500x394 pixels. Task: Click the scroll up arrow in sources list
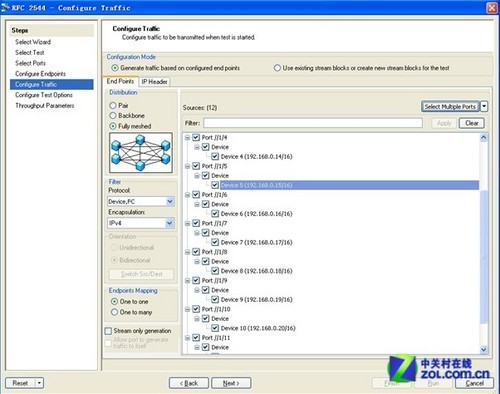click(484, 137)
